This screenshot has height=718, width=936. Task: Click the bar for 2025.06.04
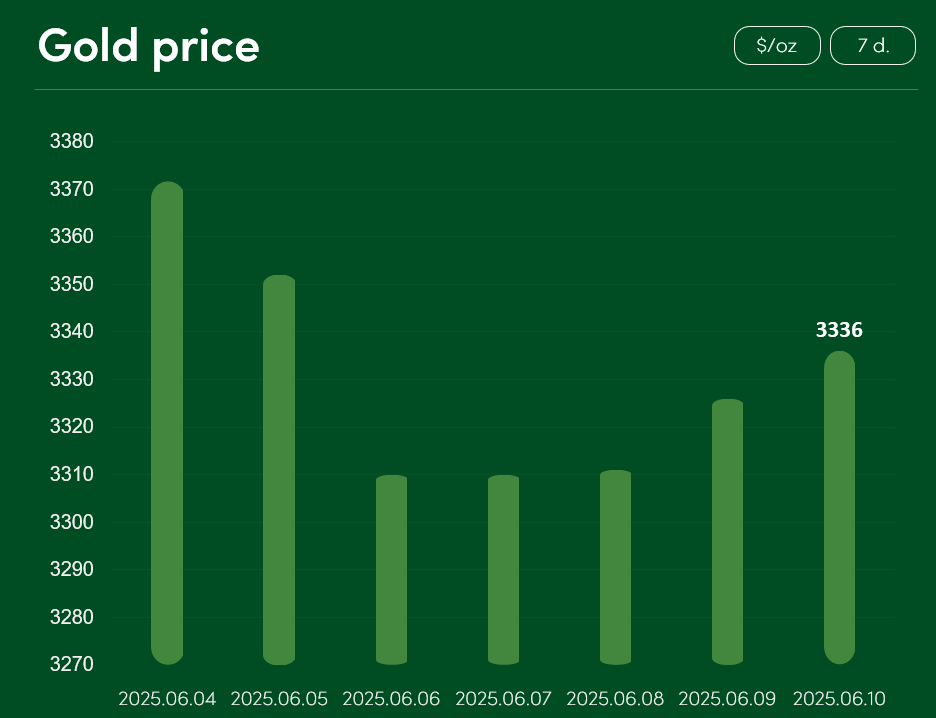coord(167,423)
